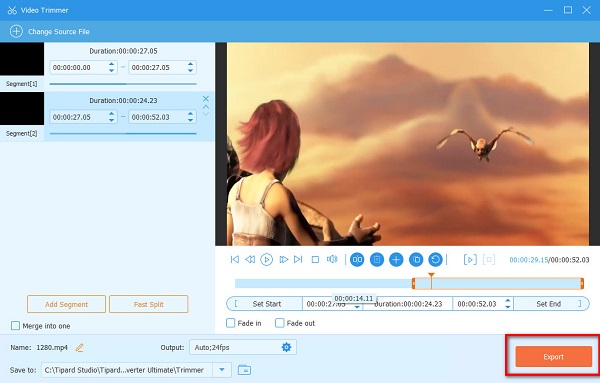
Task: Click the left trim handle on timeline
Action: click(413, 284)
